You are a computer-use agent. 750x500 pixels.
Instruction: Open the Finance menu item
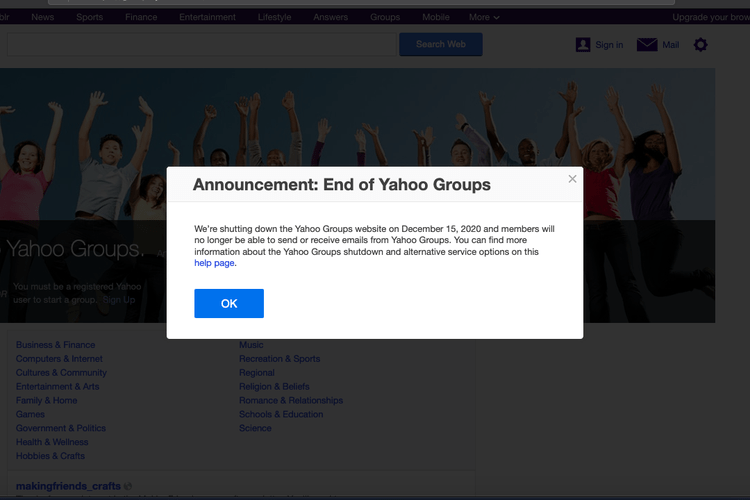(x=141, y=17)
